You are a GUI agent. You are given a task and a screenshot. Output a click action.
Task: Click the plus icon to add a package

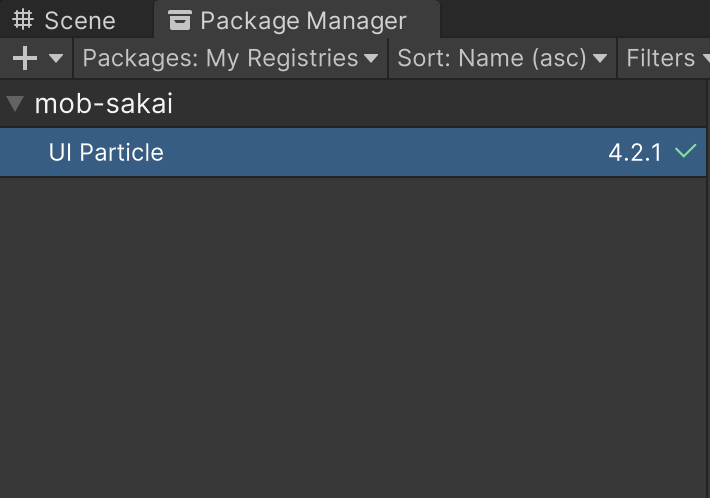(25, 58)
